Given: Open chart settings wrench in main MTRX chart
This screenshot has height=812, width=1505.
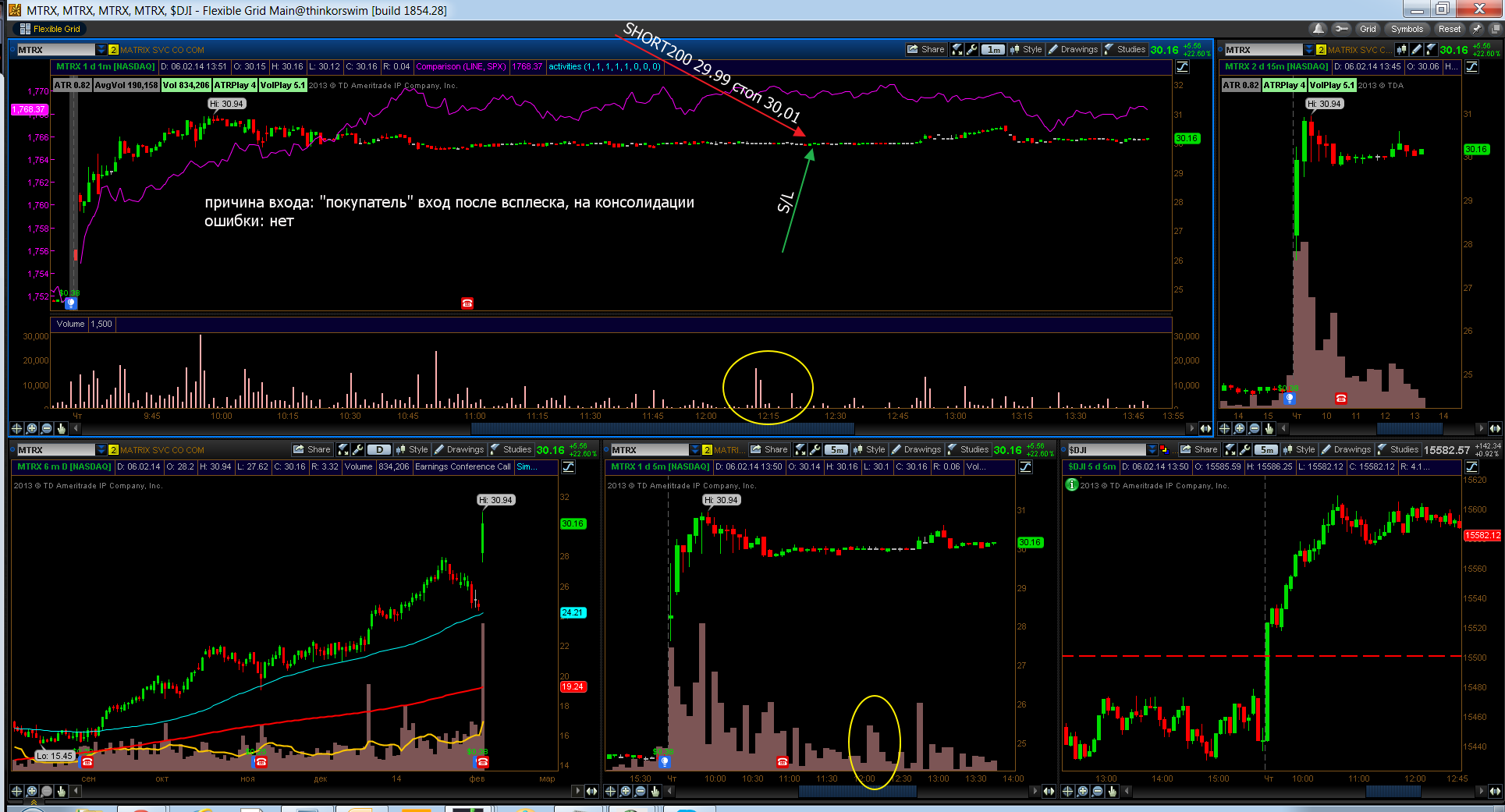Looking at the screenshot, I should point(971,49).
